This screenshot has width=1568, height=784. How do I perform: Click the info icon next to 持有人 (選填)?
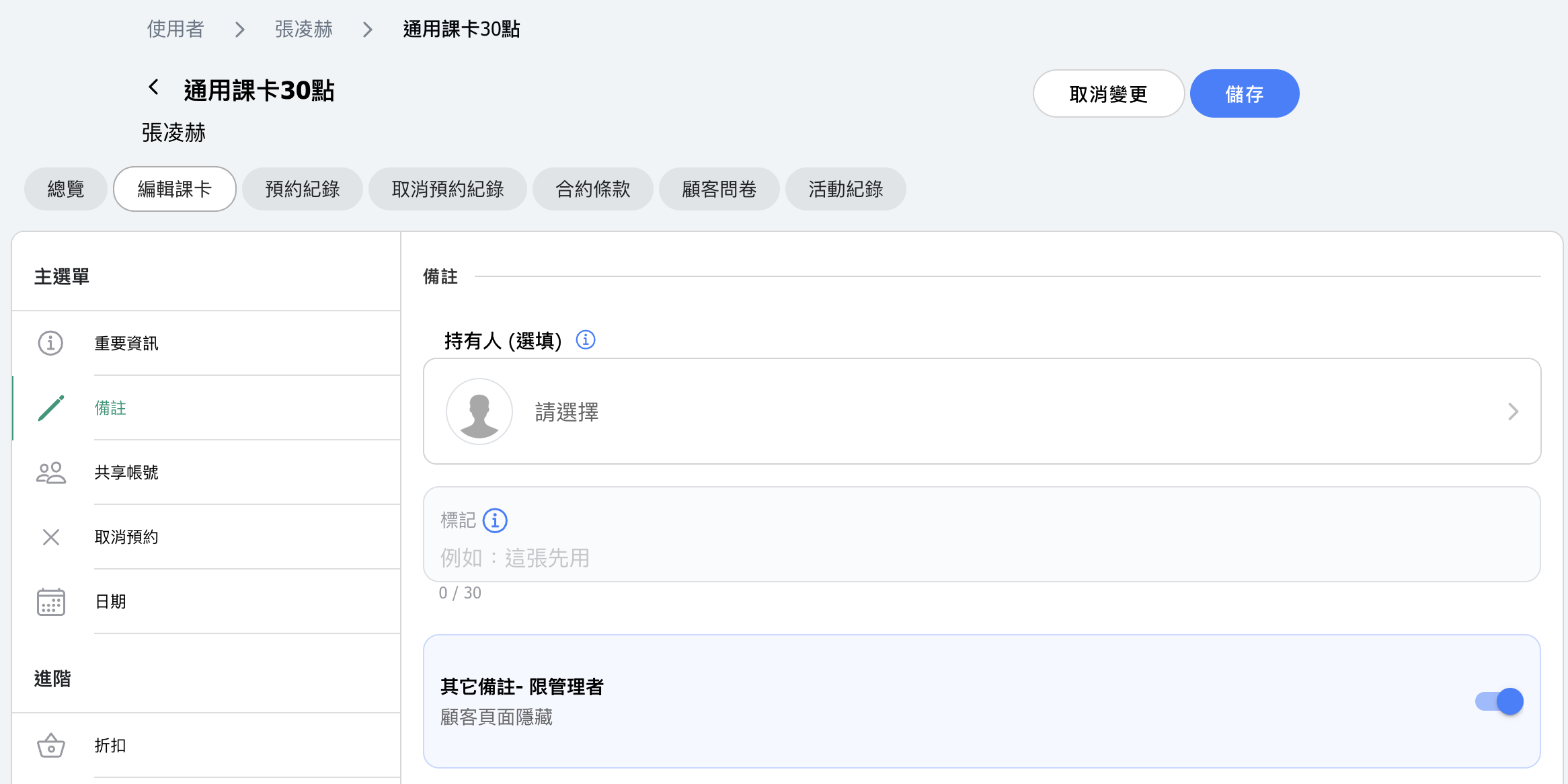point(586,340)
